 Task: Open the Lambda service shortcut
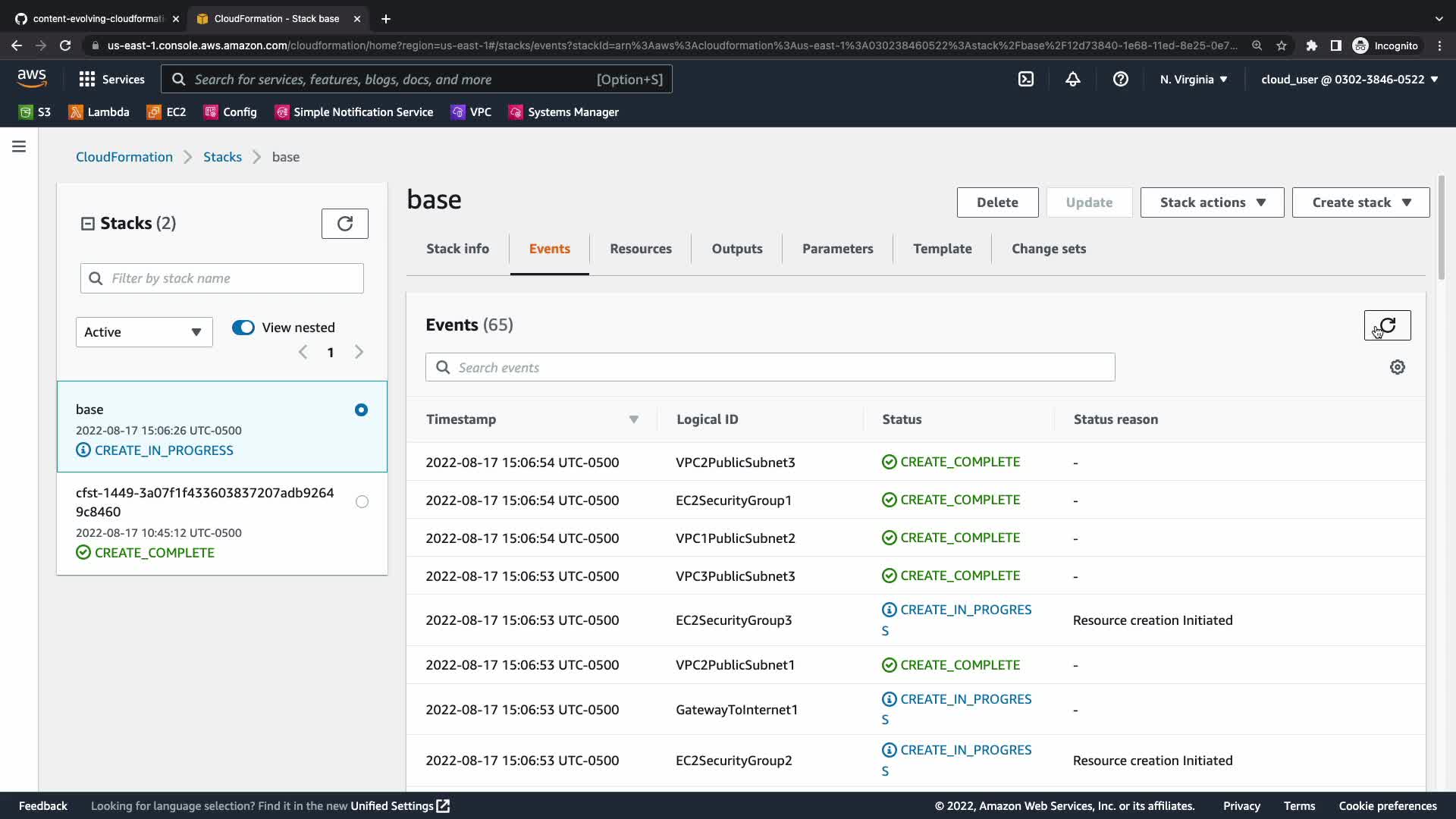99,112
